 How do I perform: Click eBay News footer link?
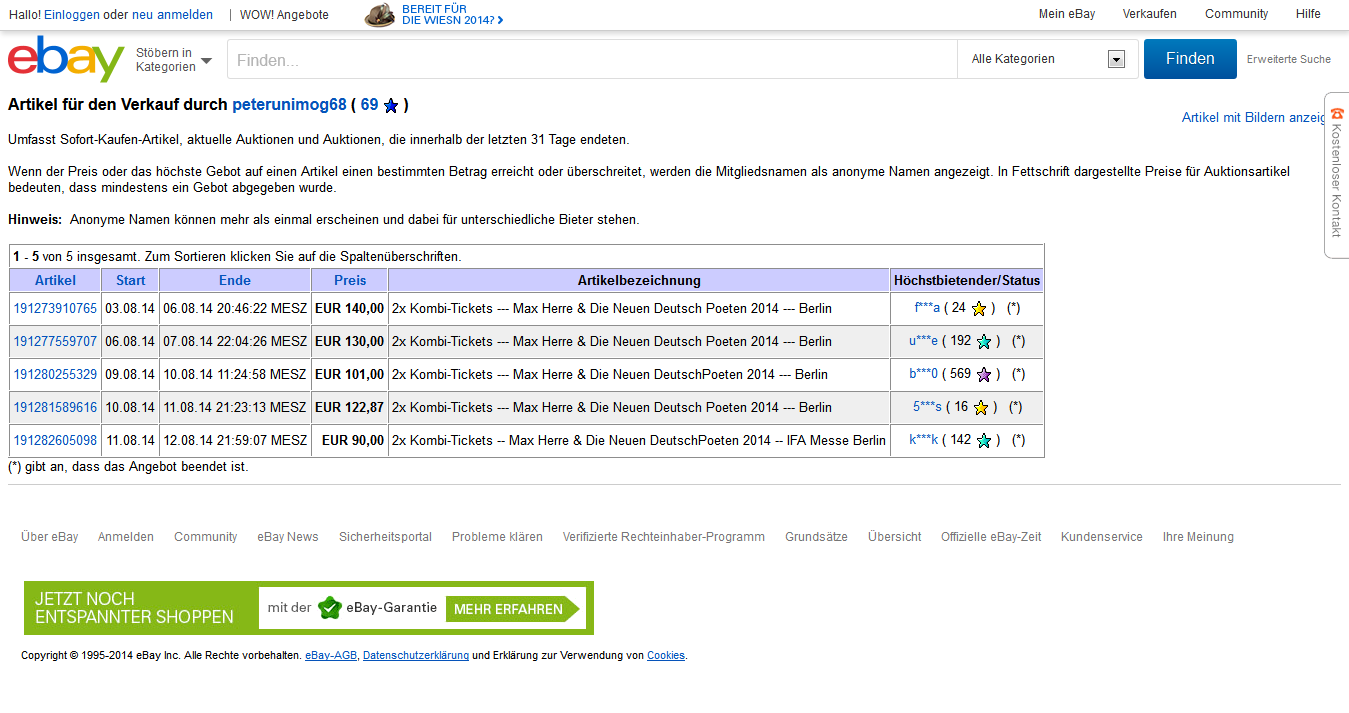(288, 537)
